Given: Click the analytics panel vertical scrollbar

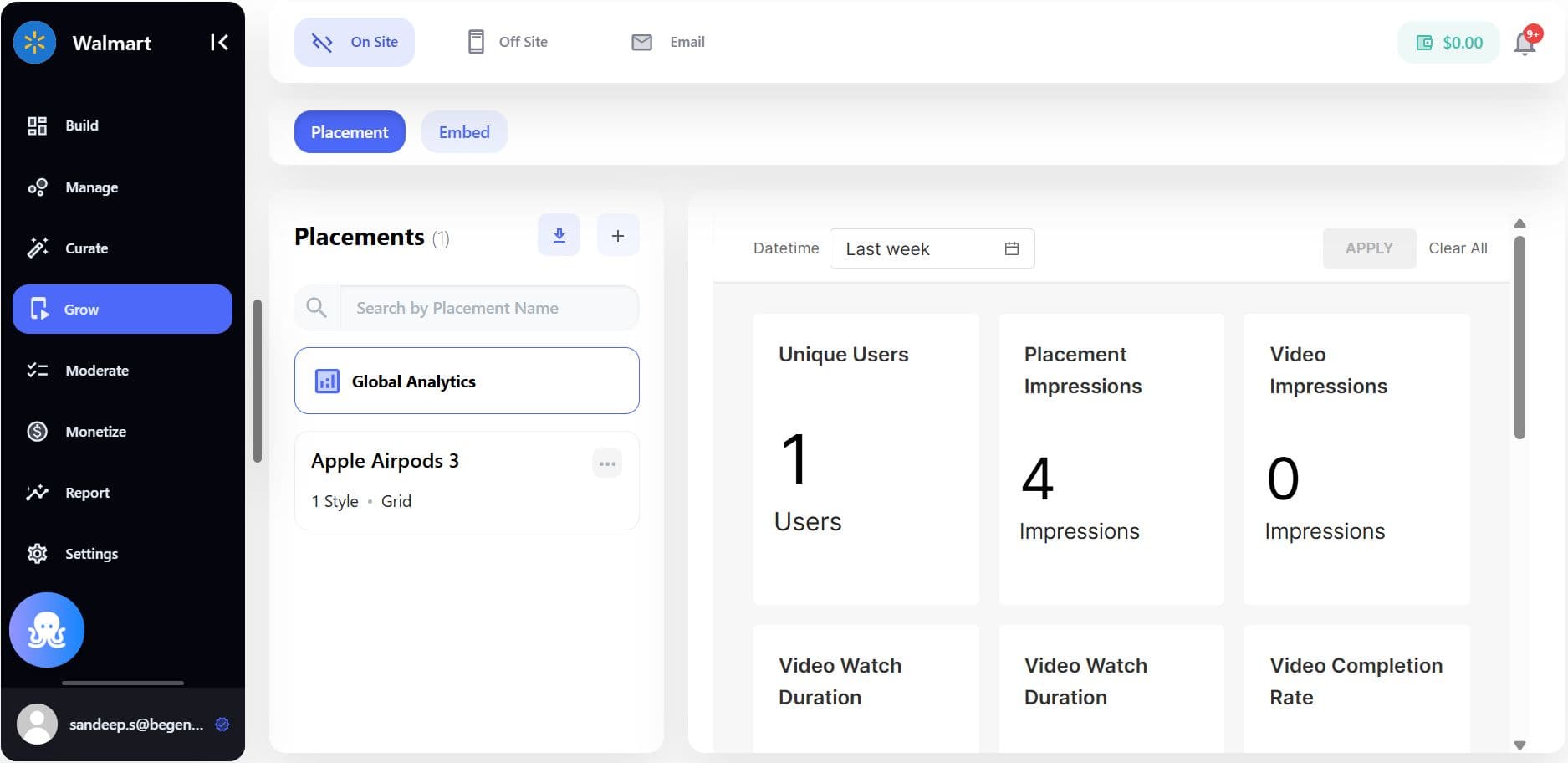Looking at the screenshot, I should 1519,336.
